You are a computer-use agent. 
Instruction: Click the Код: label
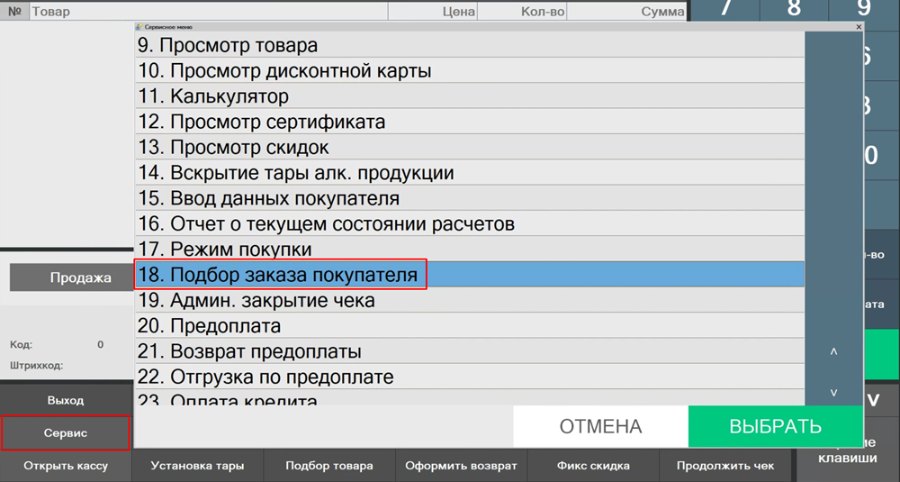(21, 345)
